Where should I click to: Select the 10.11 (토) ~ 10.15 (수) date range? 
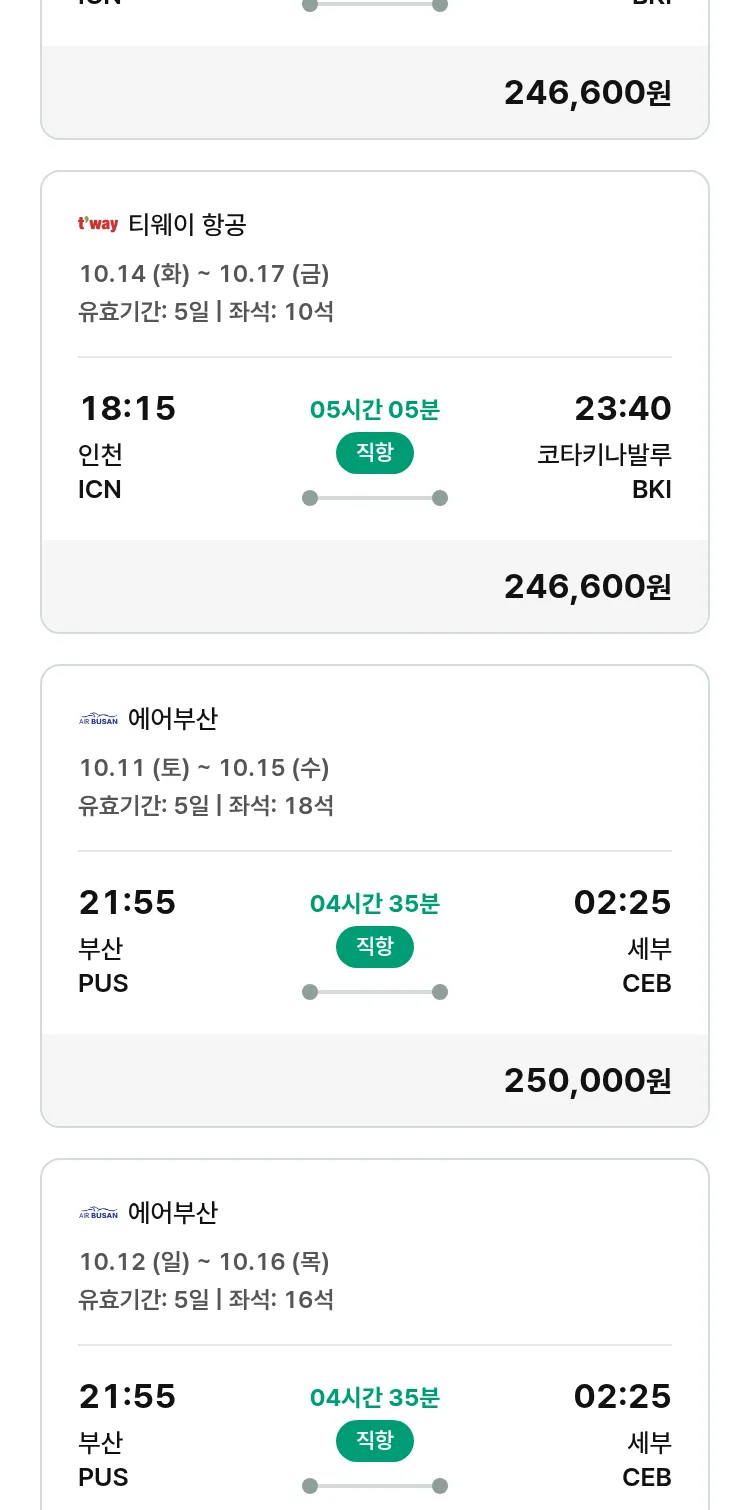coord(204,768)
